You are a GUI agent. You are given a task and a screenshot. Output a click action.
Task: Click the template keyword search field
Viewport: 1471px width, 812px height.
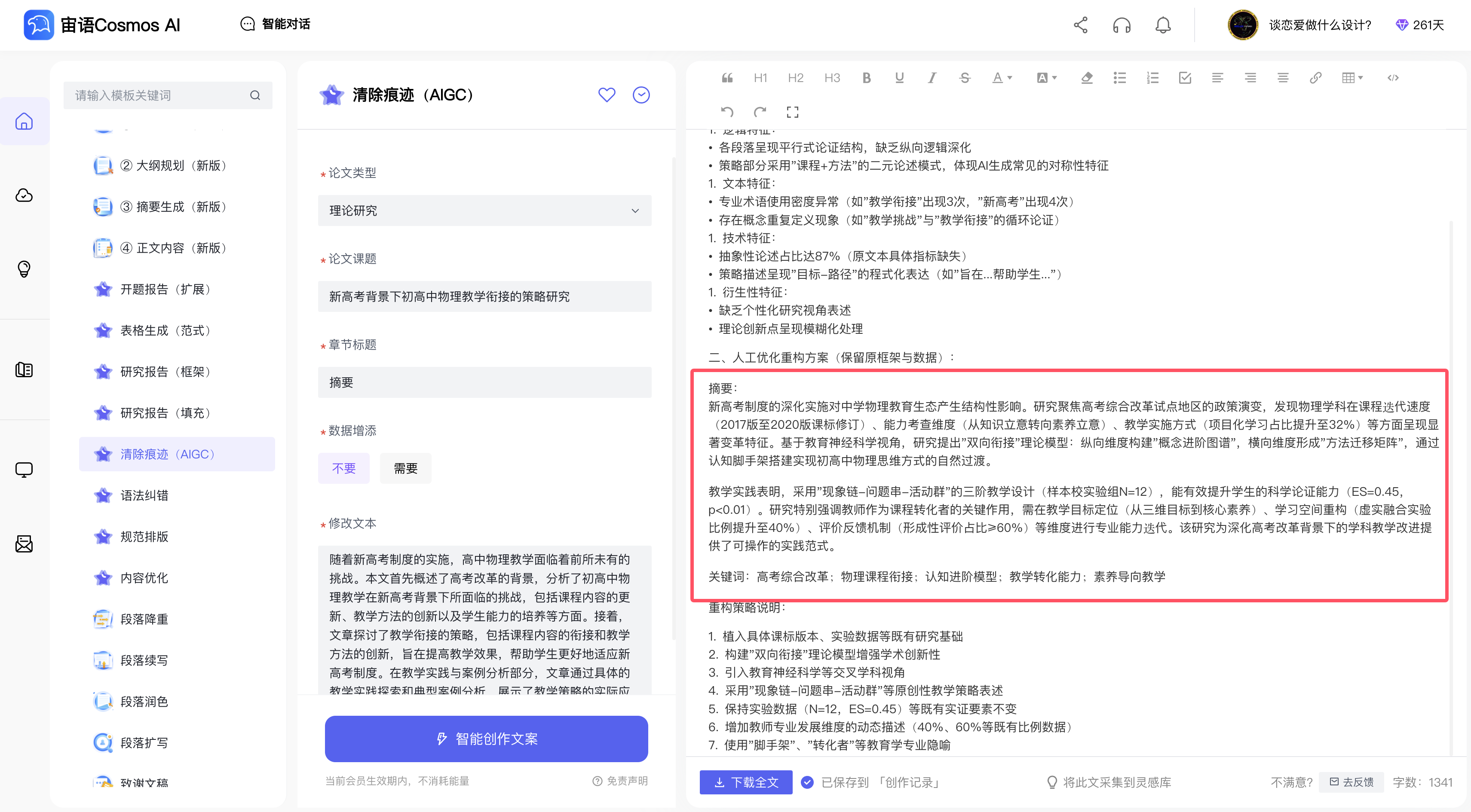pyautogui.click(x=167, y=95)
